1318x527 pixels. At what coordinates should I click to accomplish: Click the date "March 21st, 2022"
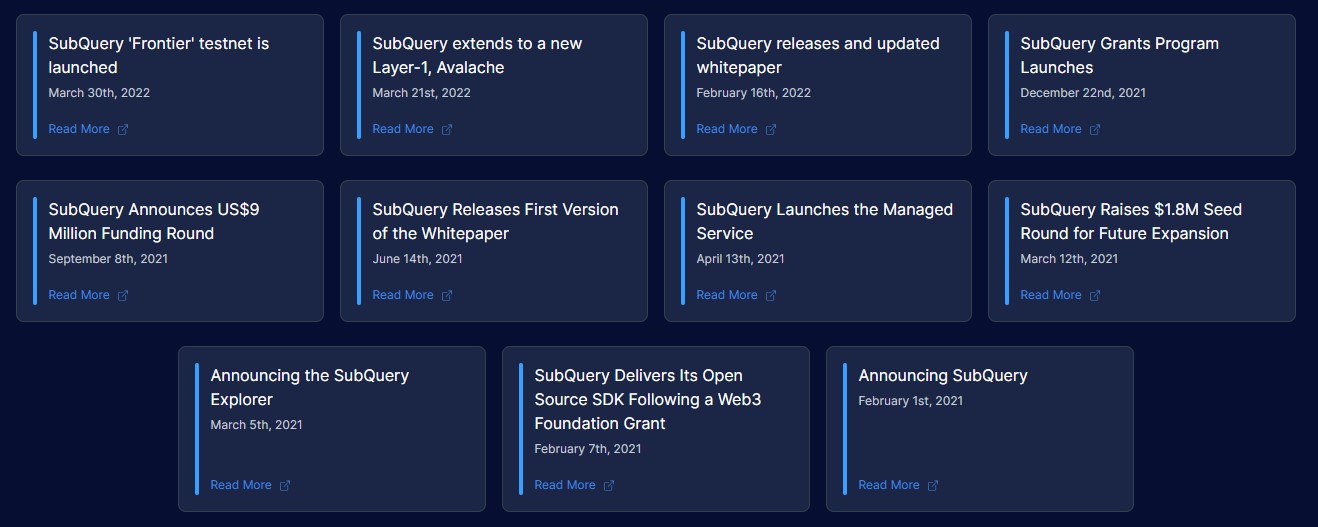pyautogui.click(x=421, y=93)
